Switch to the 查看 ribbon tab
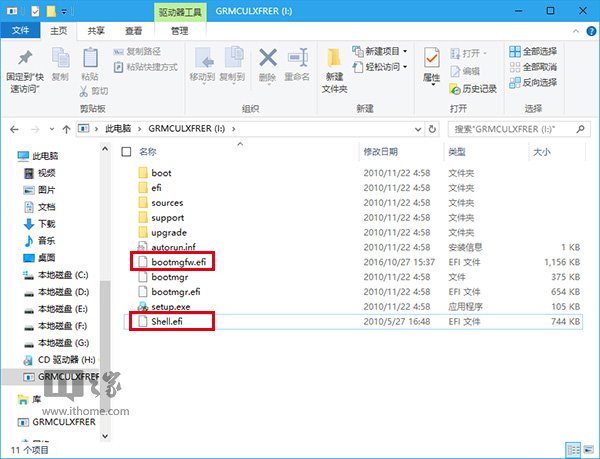 [x=132, y=31]
